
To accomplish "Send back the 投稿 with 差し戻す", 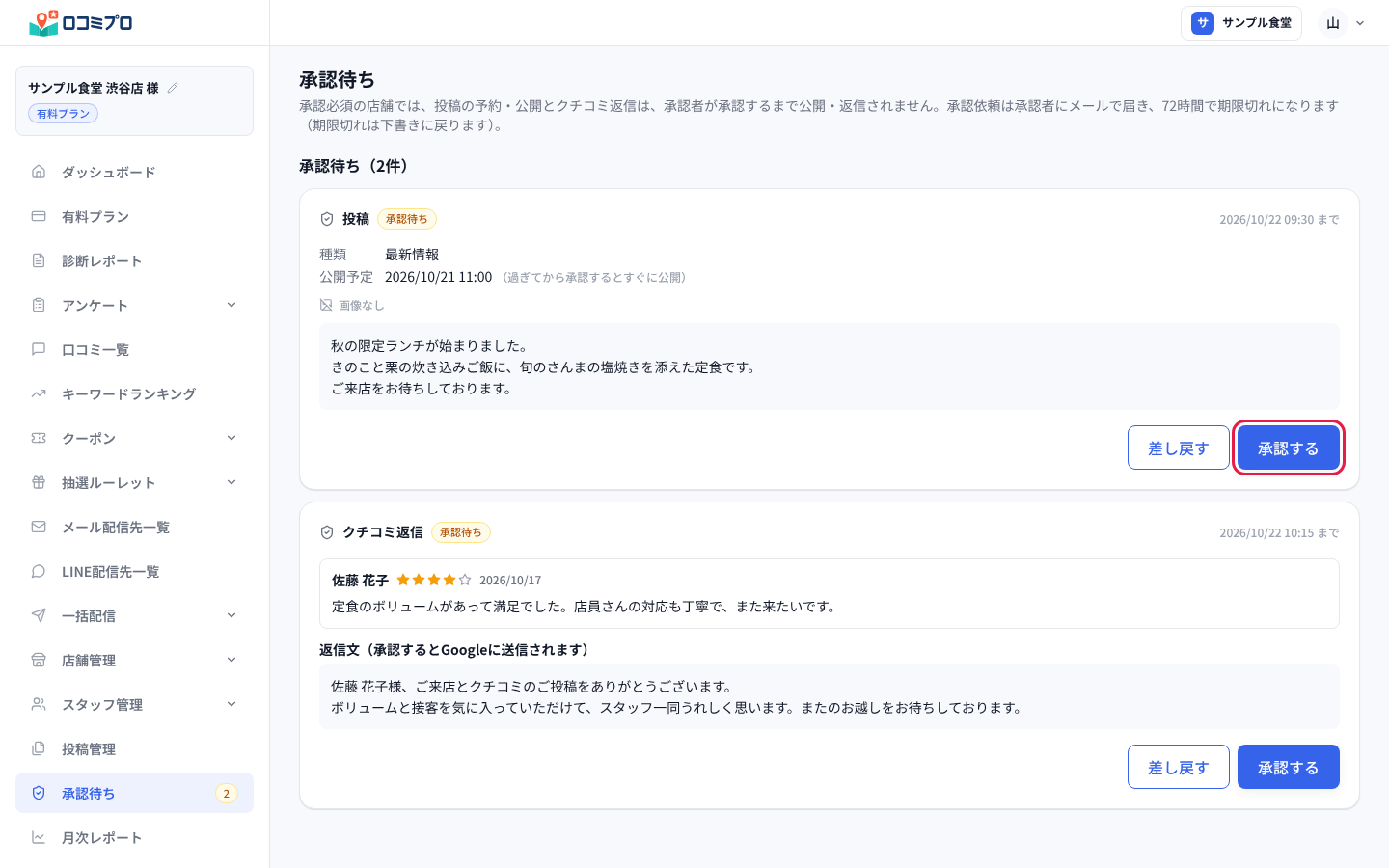I will point(1178,448).
